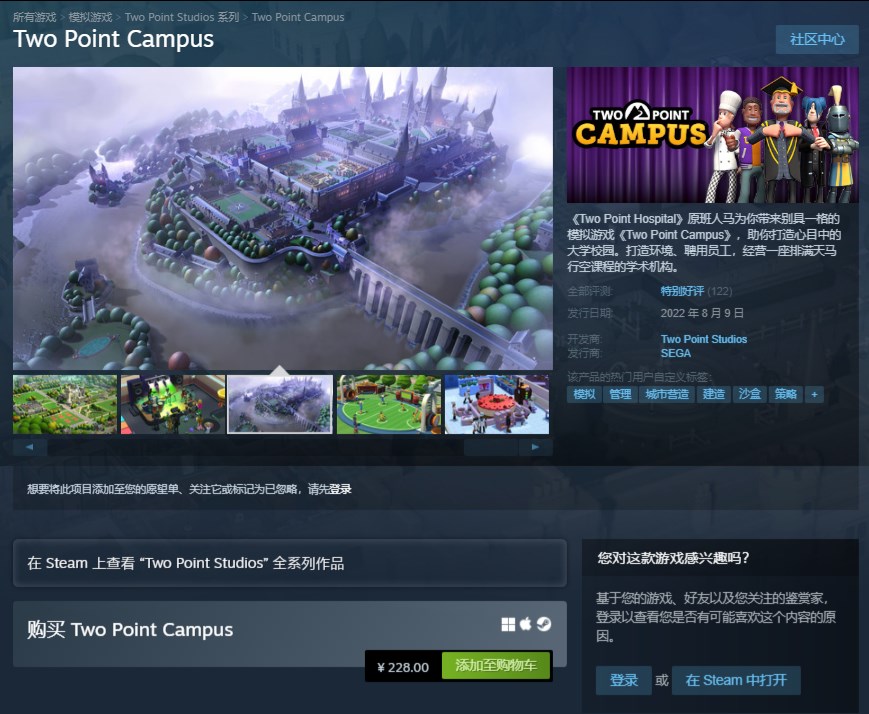869x714 pixels.
Task: Click the screenshot carousel scrollbar track
Action: [255, 447]
